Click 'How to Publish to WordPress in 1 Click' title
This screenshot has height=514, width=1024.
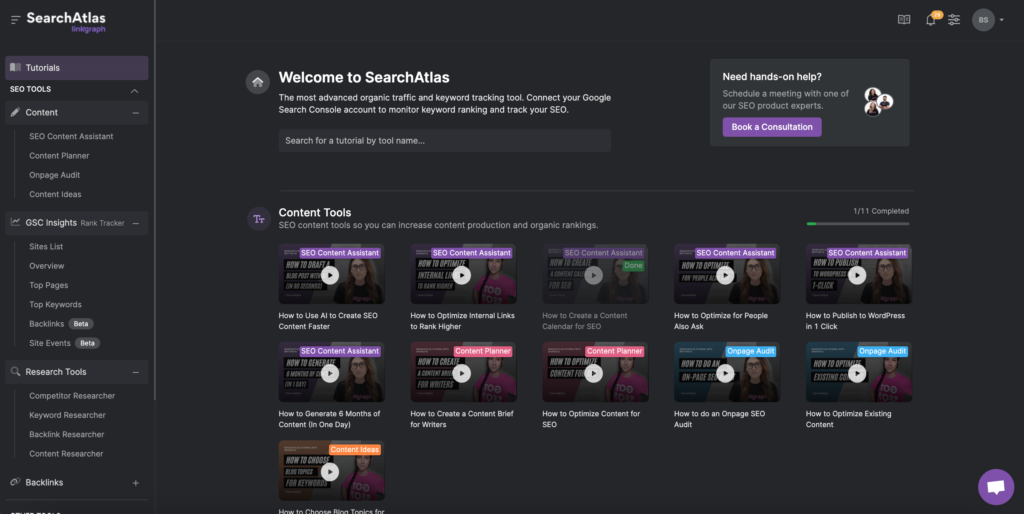856,321
